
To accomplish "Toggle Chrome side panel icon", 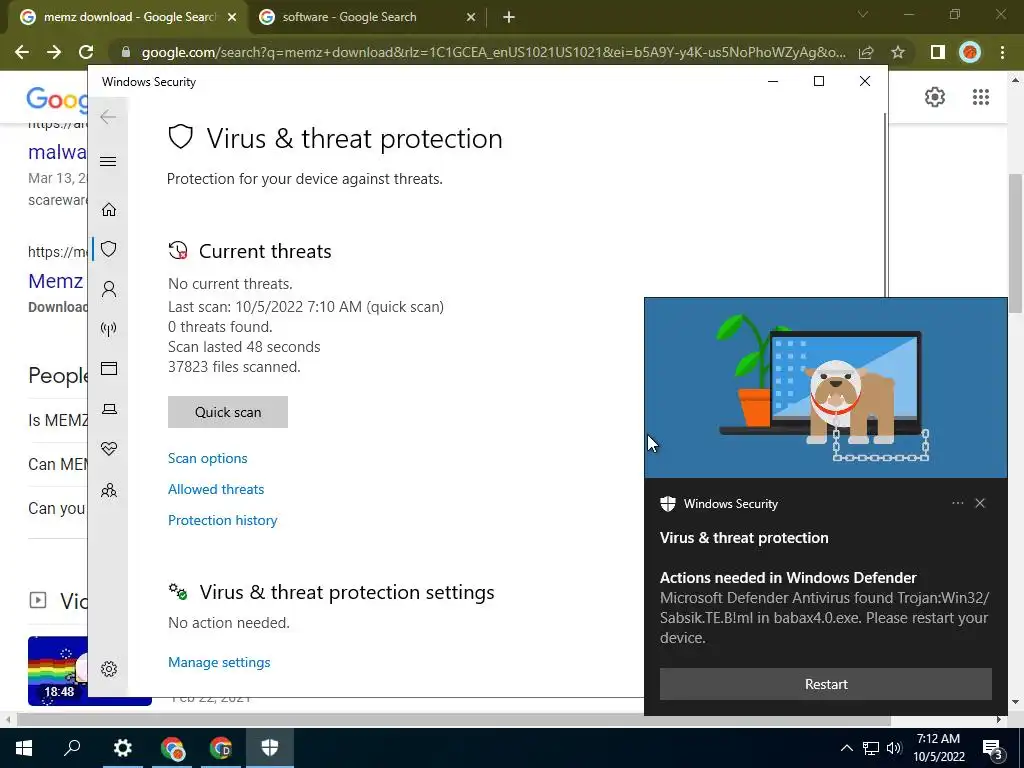I will 938,52.
